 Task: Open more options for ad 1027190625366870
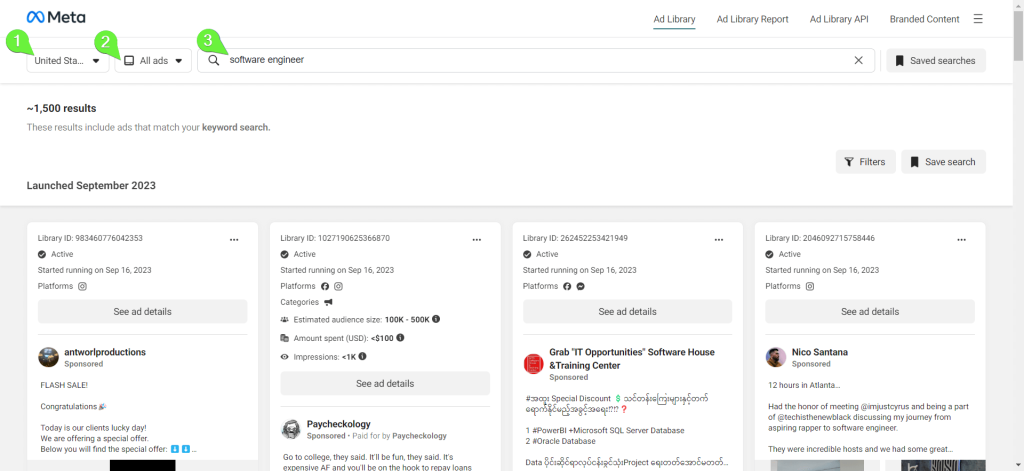point(477,240)
